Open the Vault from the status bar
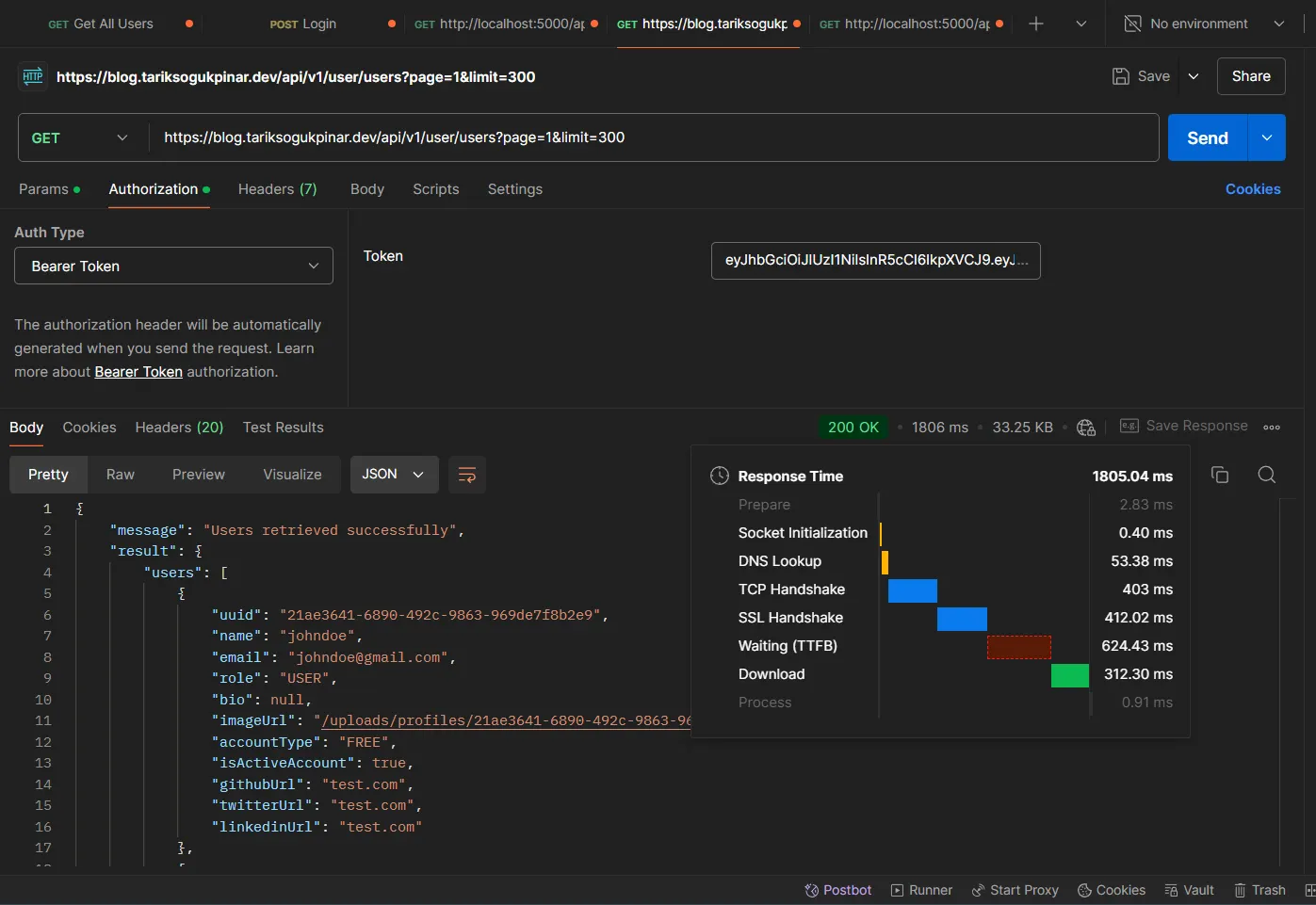This screenshot has width=1316, height=905. 1190,890
